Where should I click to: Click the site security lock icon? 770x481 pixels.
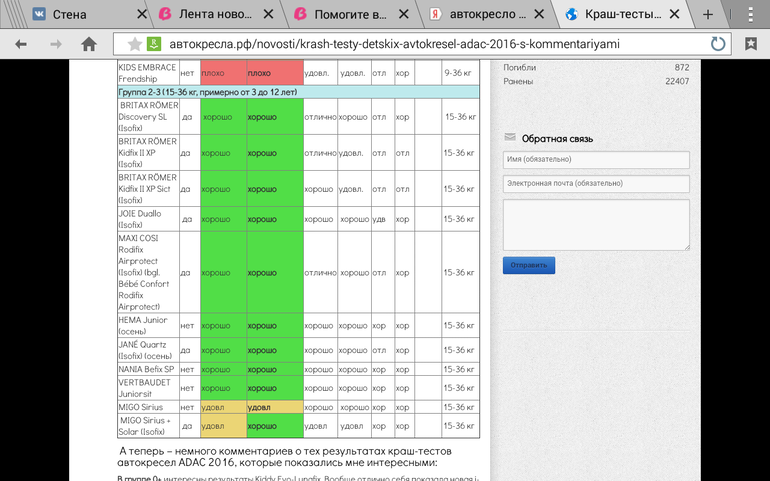coord(154,44)
